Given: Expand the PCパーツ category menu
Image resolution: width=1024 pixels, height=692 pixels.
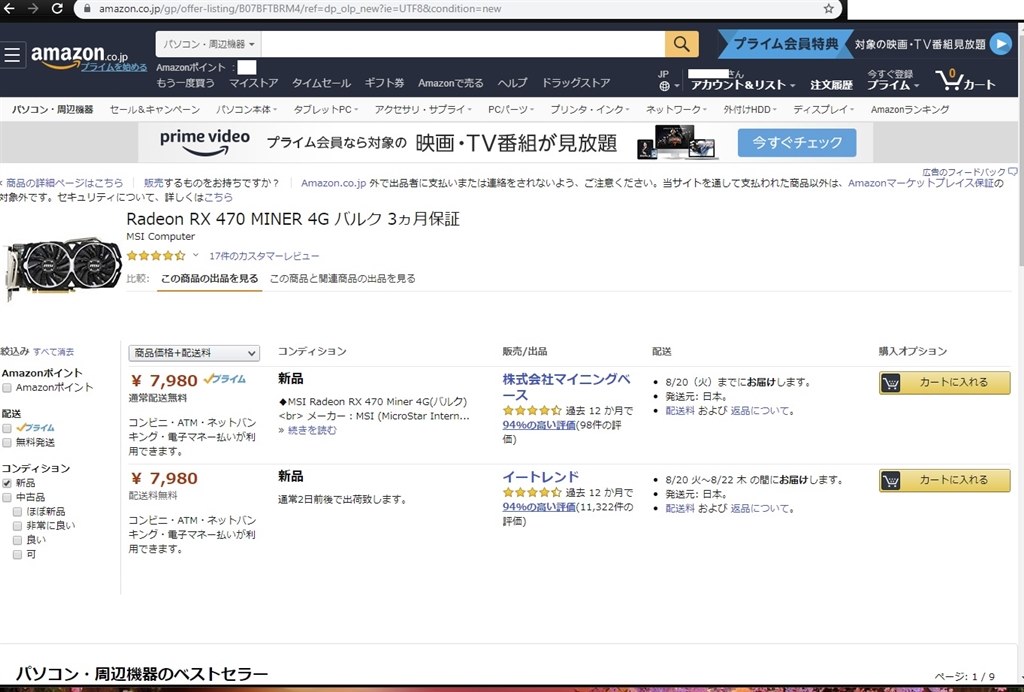Looking at the screenshot, I should click(511, 110).
